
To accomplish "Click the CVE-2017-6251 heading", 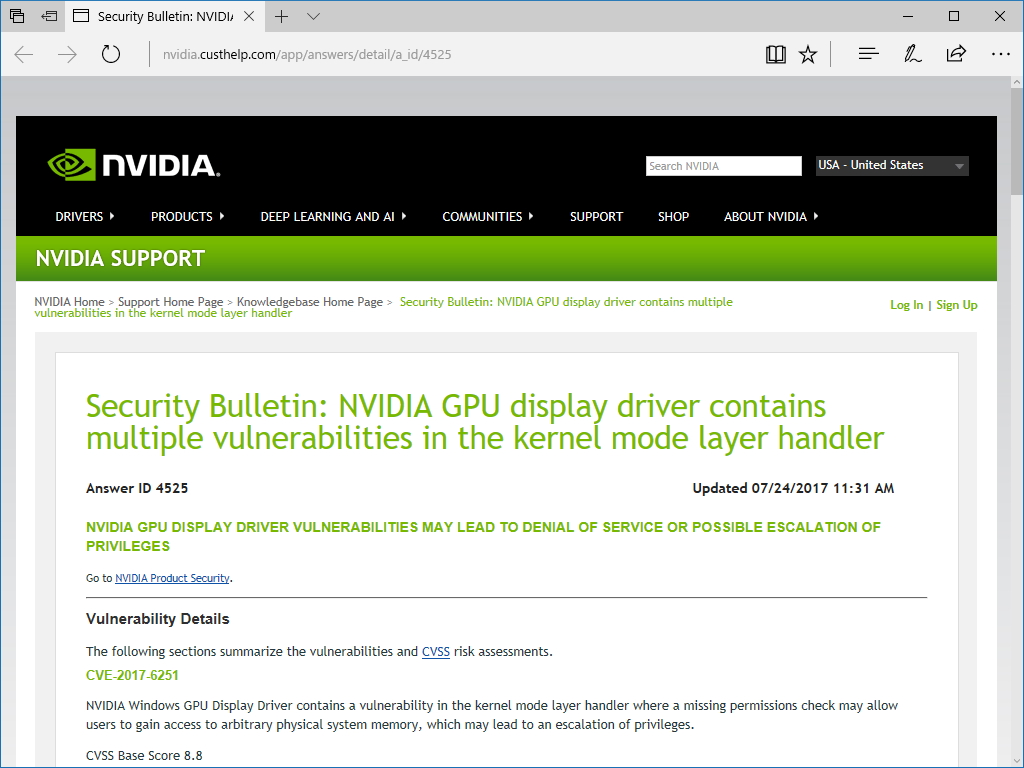I will click(132, 675).
